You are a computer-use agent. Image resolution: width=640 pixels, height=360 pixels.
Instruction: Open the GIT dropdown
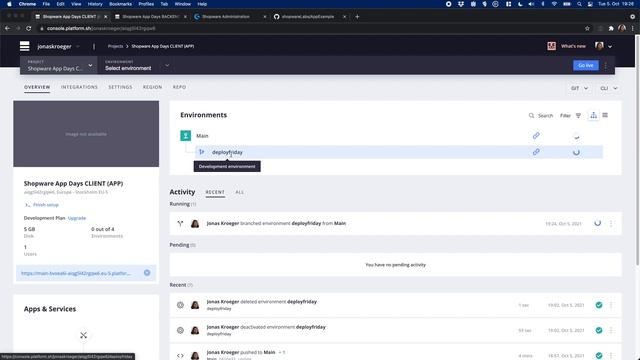tap(579, 88)
